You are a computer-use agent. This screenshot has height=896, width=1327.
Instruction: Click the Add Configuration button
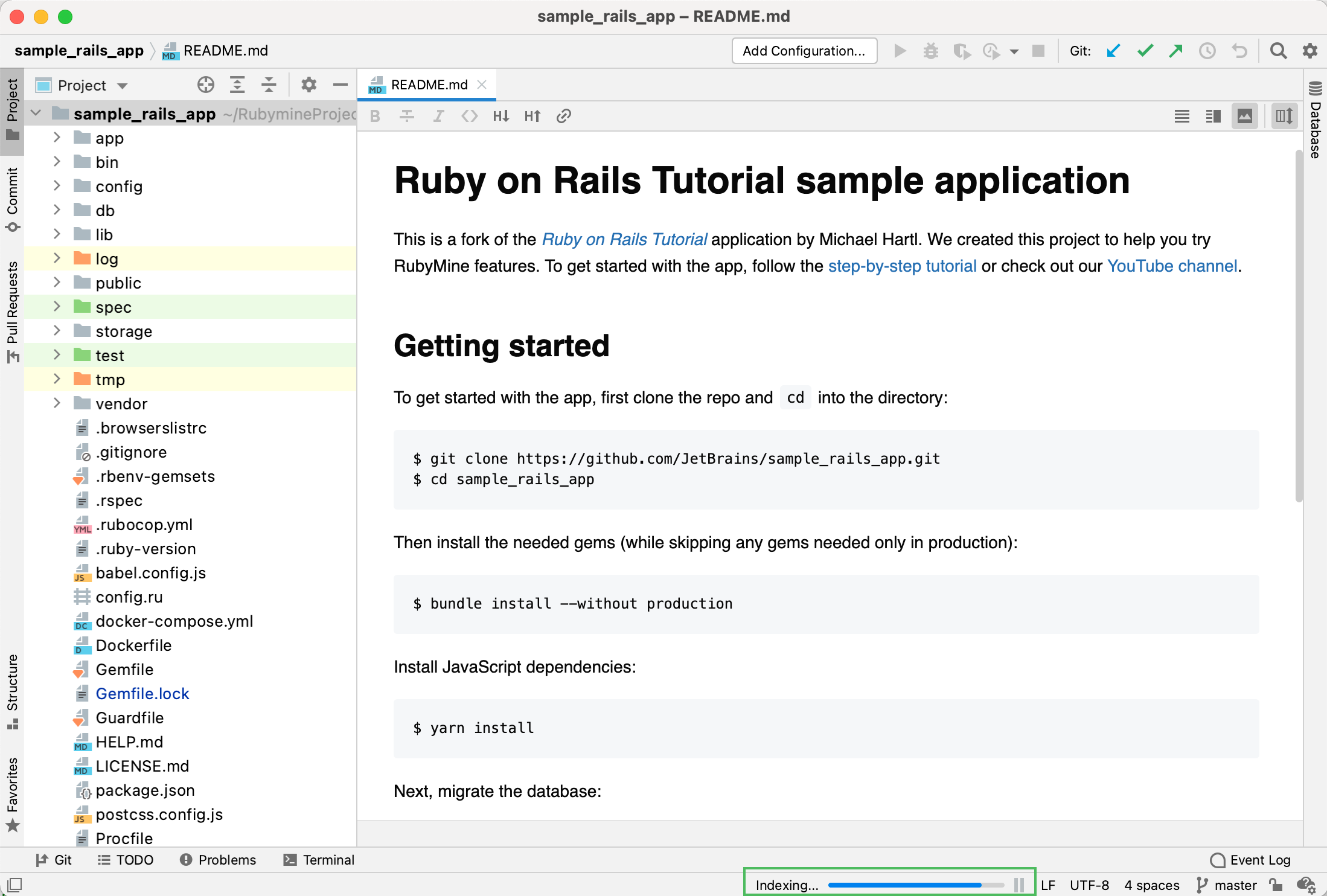(804, 51)
